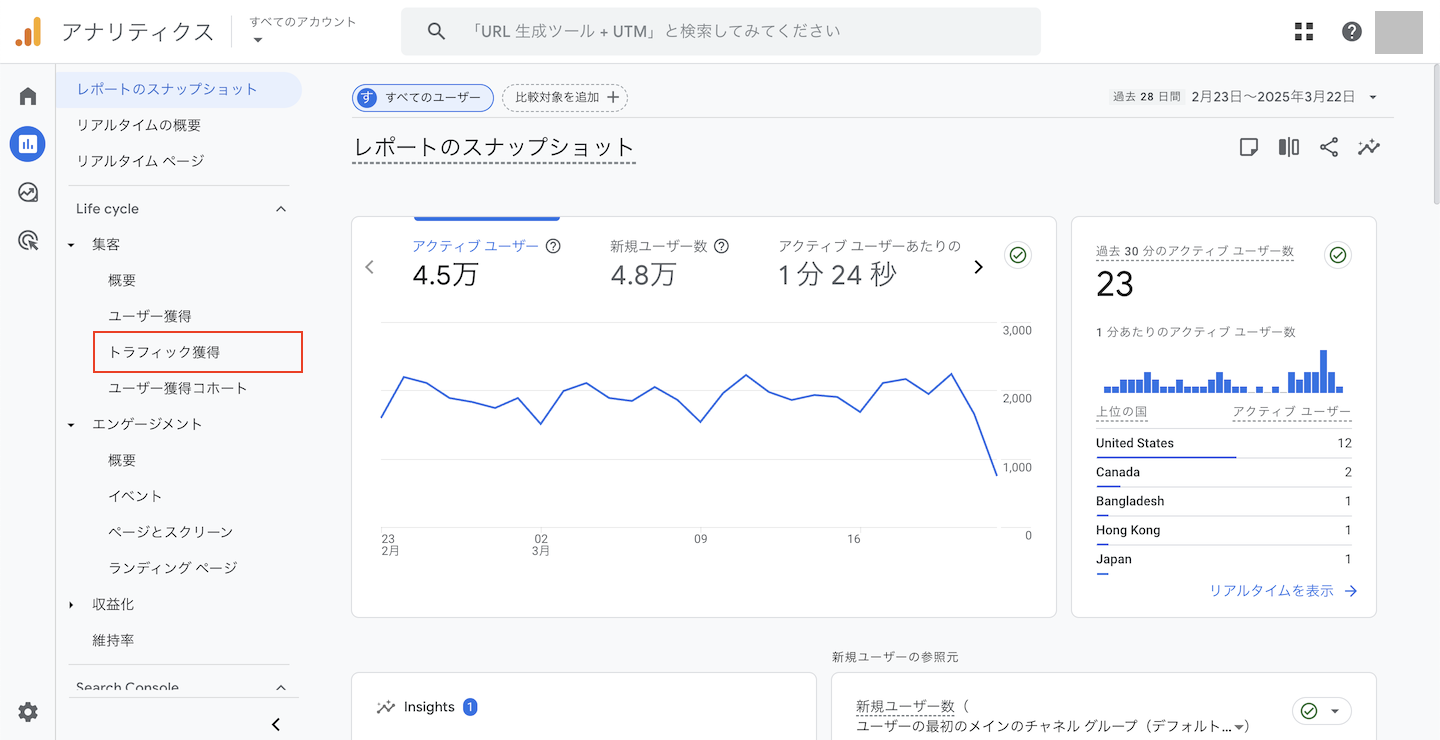Open エンゲージメント 概要 report

tap(122, 461)
